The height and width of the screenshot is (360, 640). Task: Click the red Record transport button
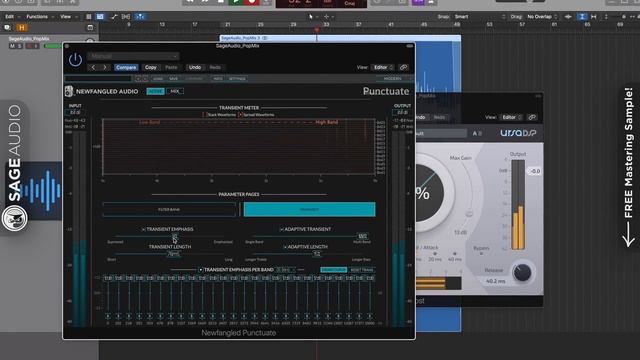[251, 2]
